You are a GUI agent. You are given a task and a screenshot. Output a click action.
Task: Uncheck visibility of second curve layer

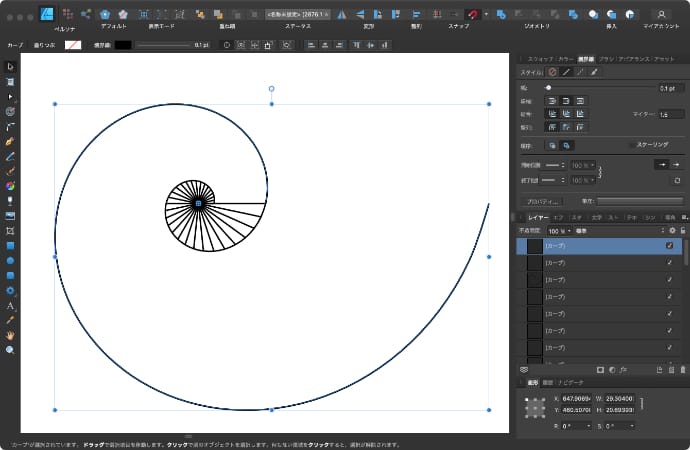(x=669, y=263)
